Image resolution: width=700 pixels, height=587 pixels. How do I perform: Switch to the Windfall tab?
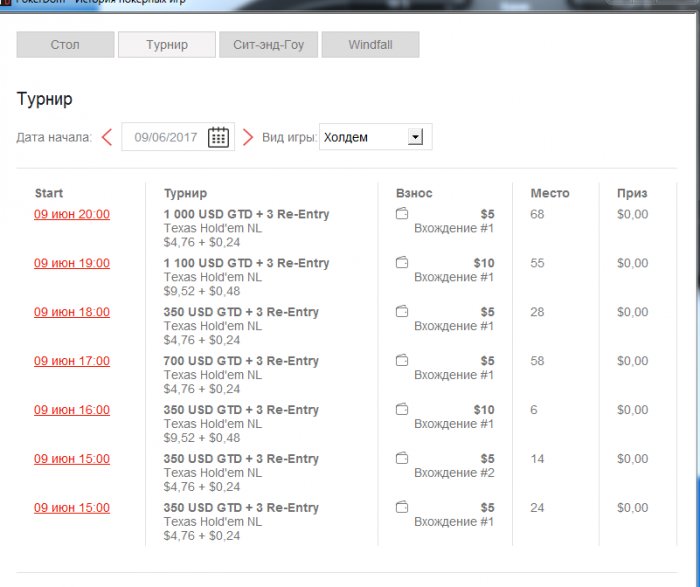pyautogui.click(x=371, y=45)
